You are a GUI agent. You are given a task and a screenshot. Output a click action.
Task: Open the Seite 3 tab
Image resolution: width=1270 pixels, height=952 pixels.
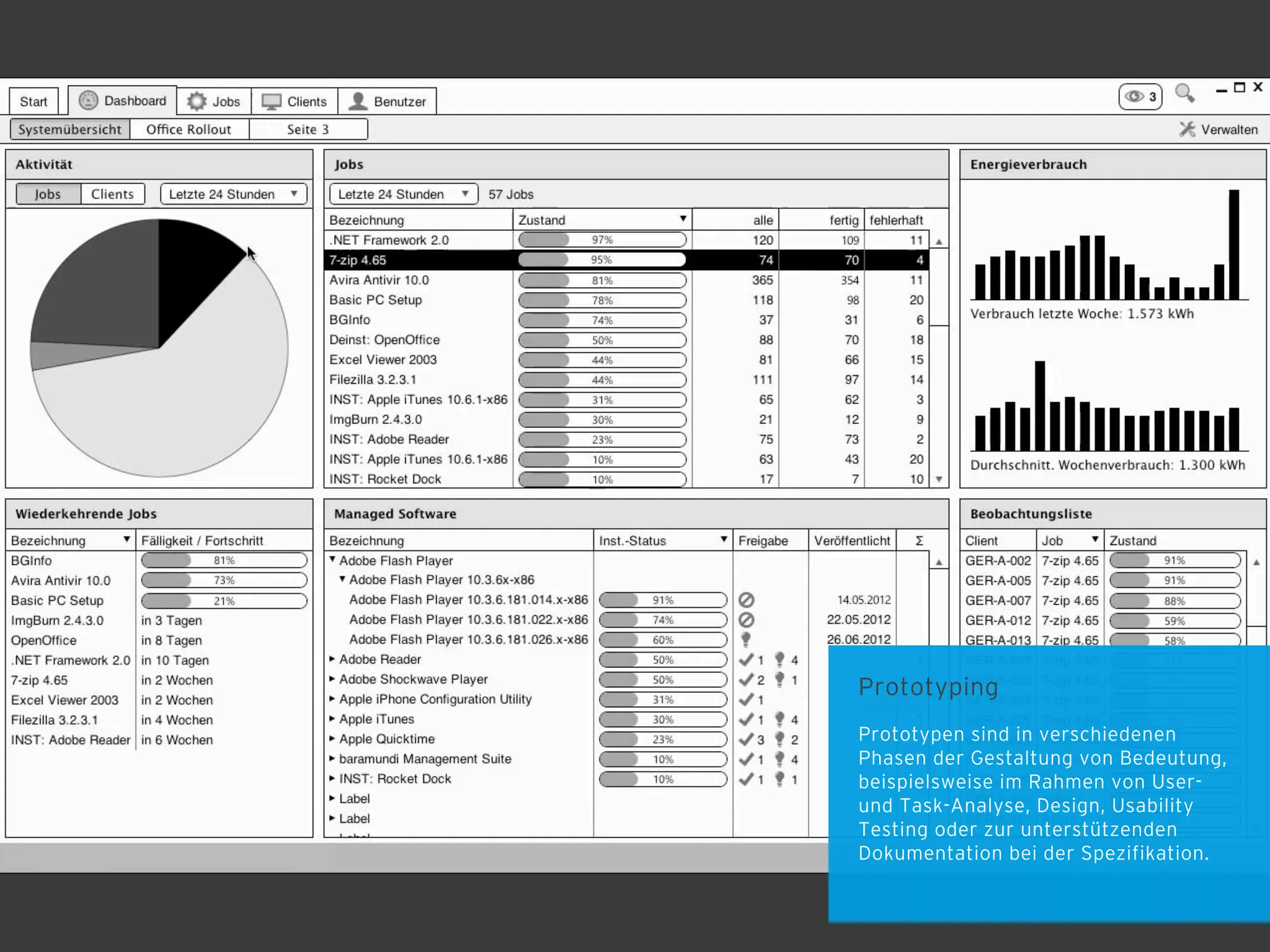pyautogui.click(x=308, y=130)
